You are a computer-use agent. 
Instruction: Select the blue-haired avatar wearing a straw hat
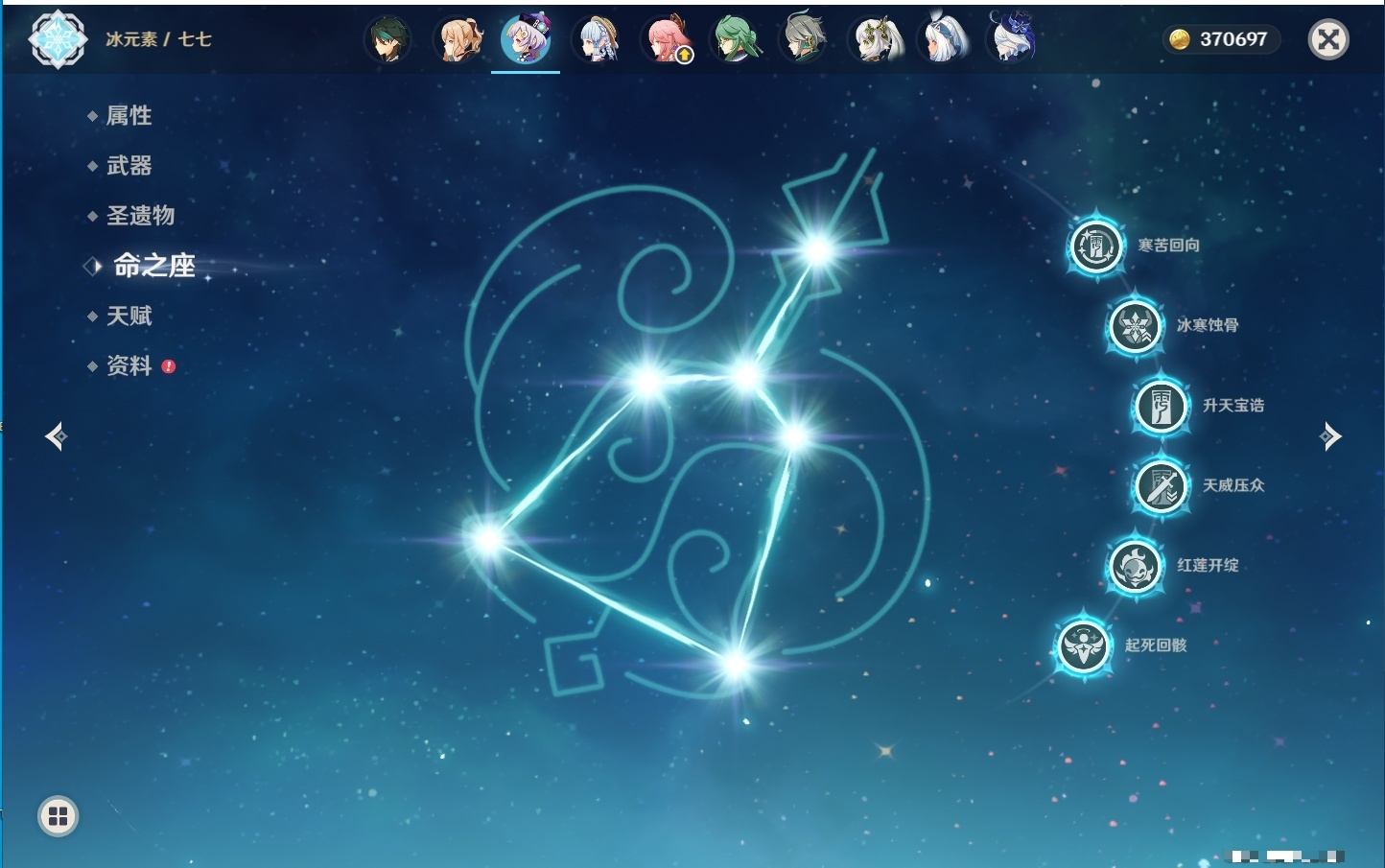click(596, 39)
